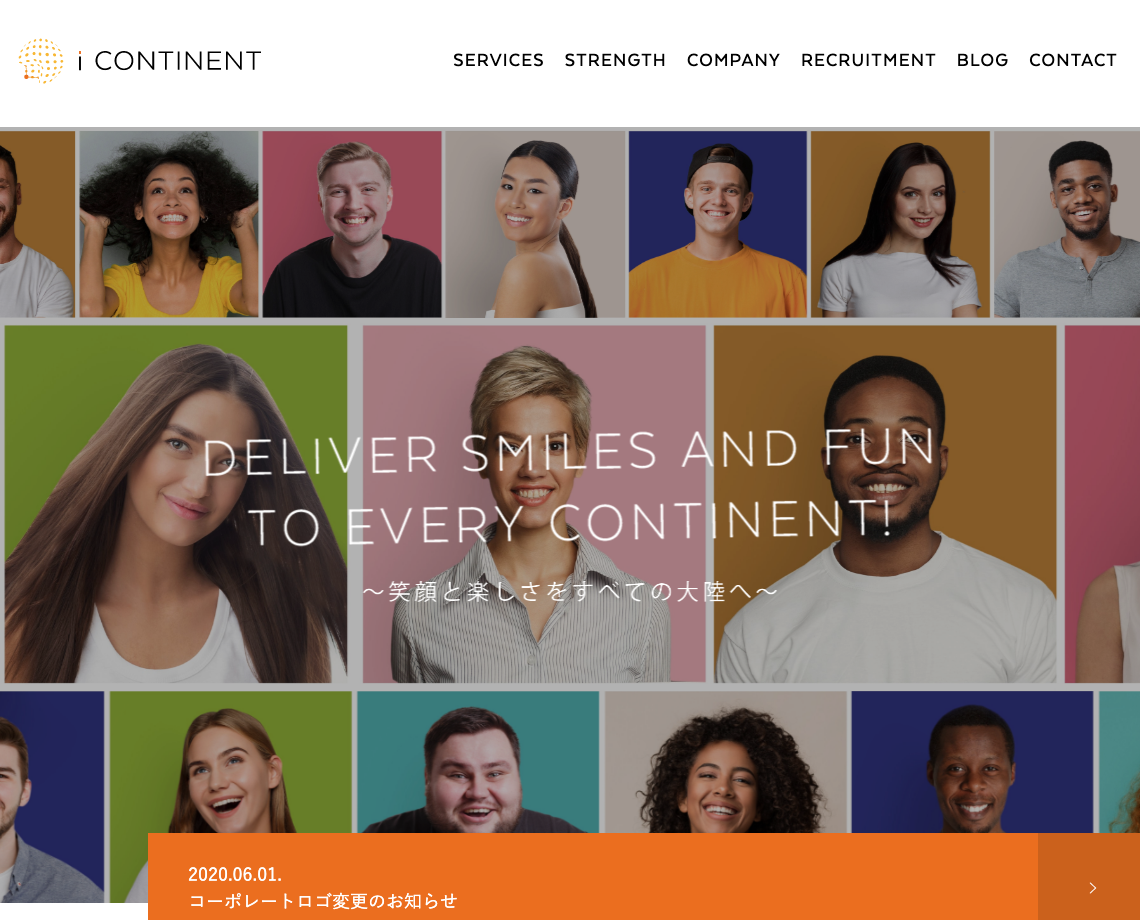Open the CONTACT page link

tap(1072, 60)
